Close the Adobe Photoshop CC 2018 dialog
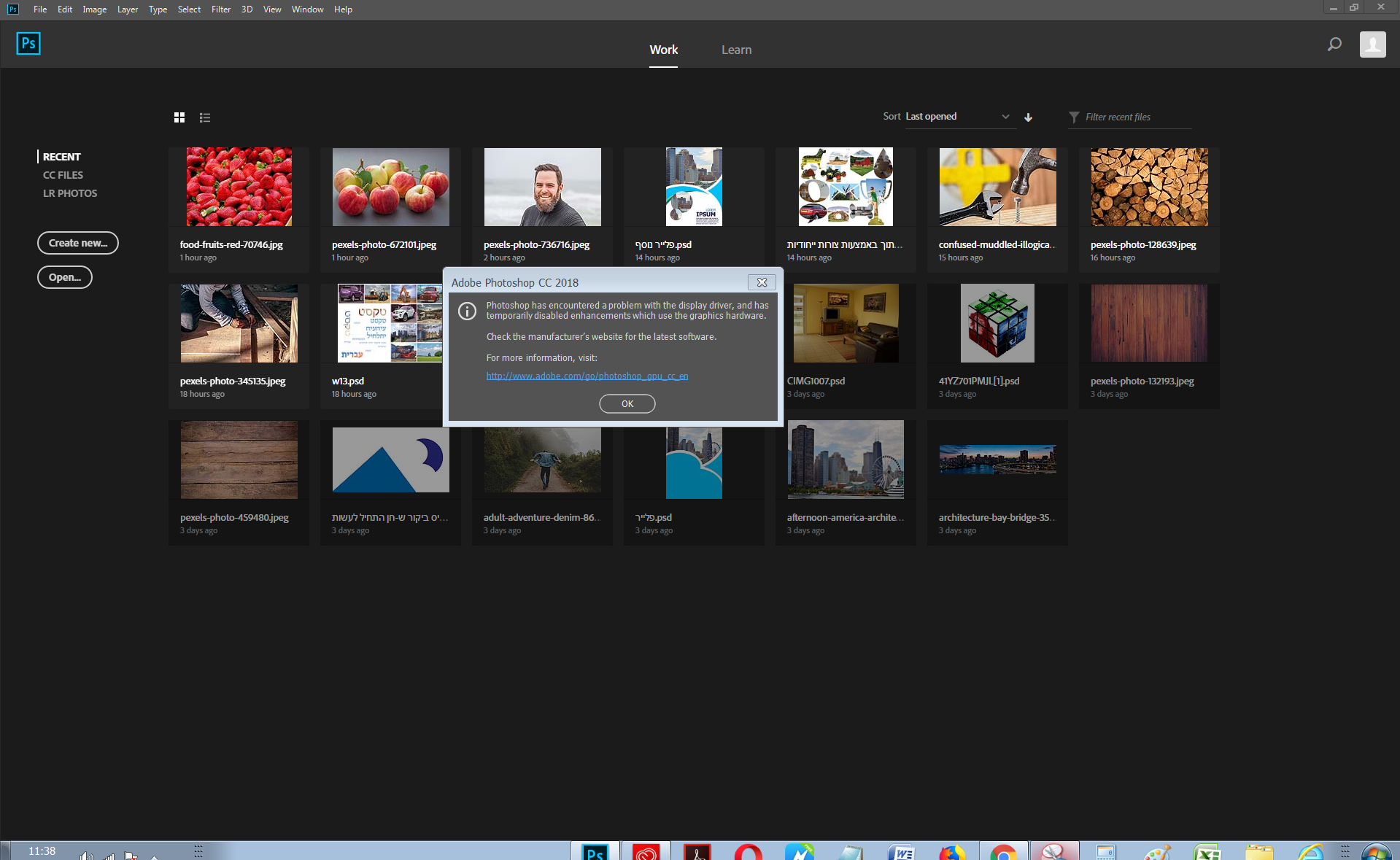The height and width of the screenshot is (860, 1400). coord(762,282)
